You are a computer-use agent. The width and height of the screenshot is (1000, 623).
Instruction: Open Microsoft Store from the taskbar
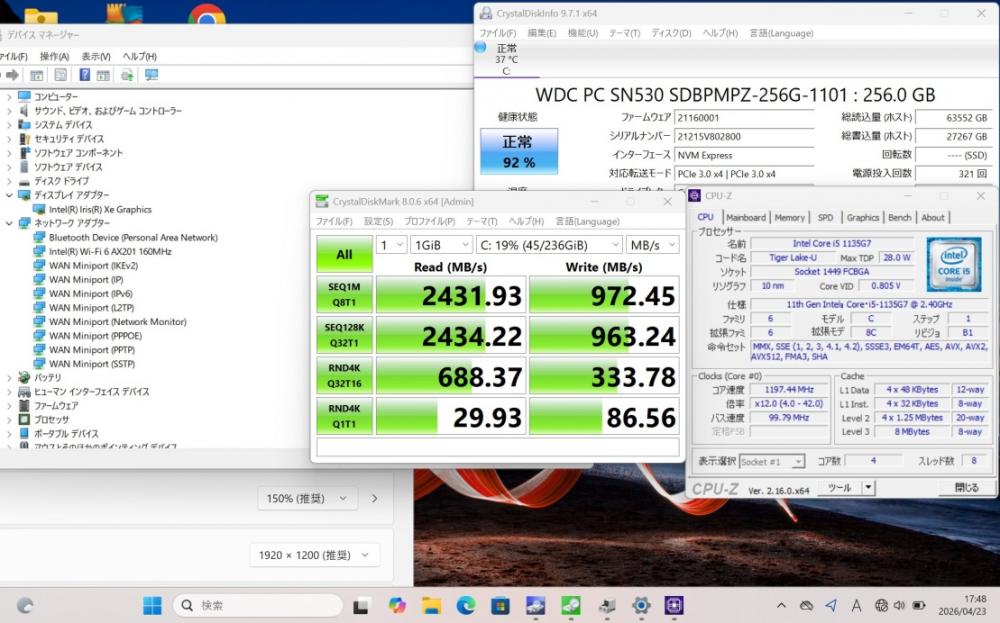(501, 605)
